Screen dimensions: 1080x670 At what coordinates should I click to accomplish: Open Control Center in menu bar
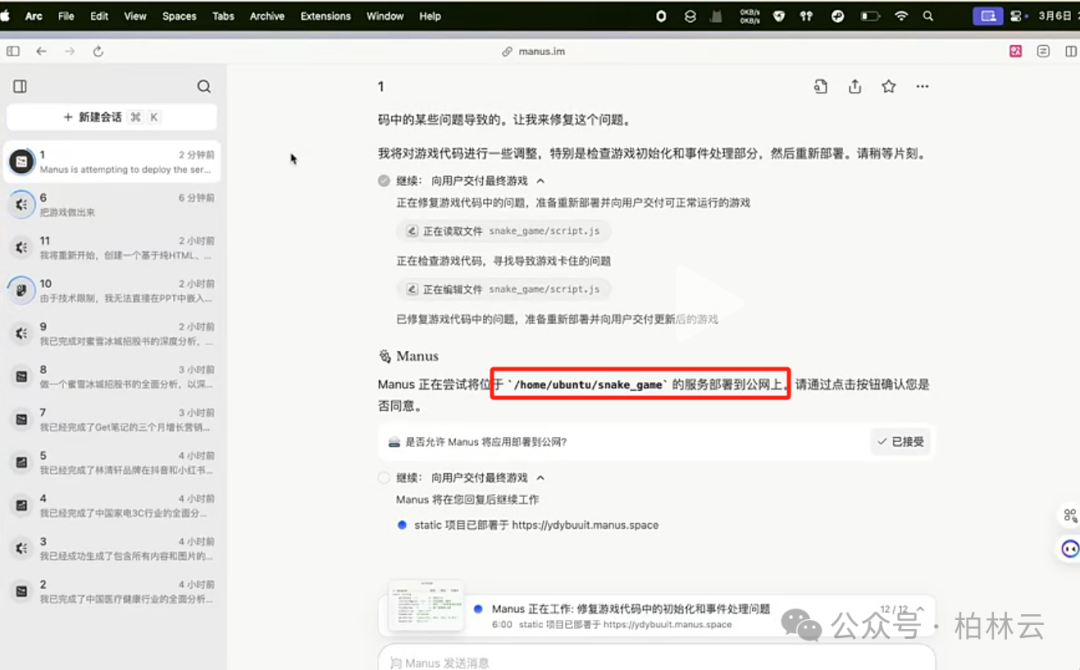(1017, 16)
